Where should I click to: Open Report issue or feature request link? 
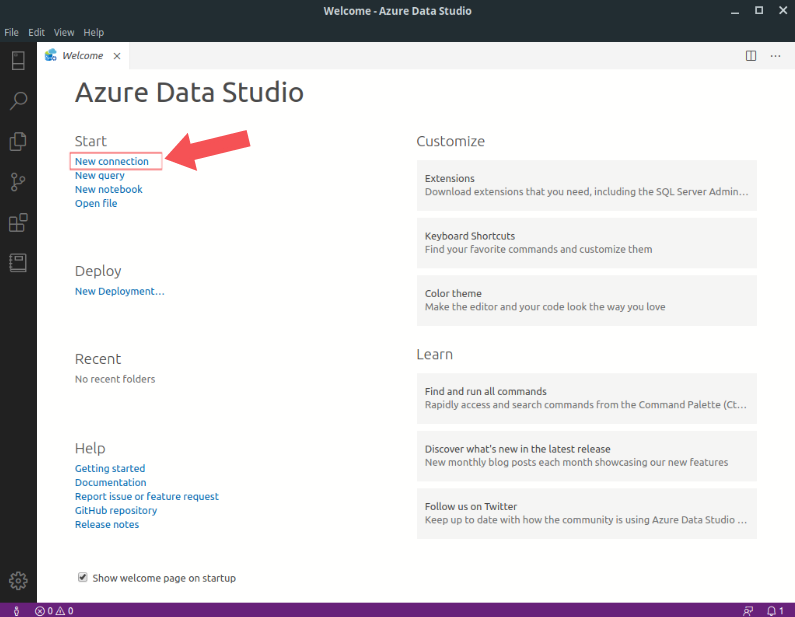coord(147,496)
